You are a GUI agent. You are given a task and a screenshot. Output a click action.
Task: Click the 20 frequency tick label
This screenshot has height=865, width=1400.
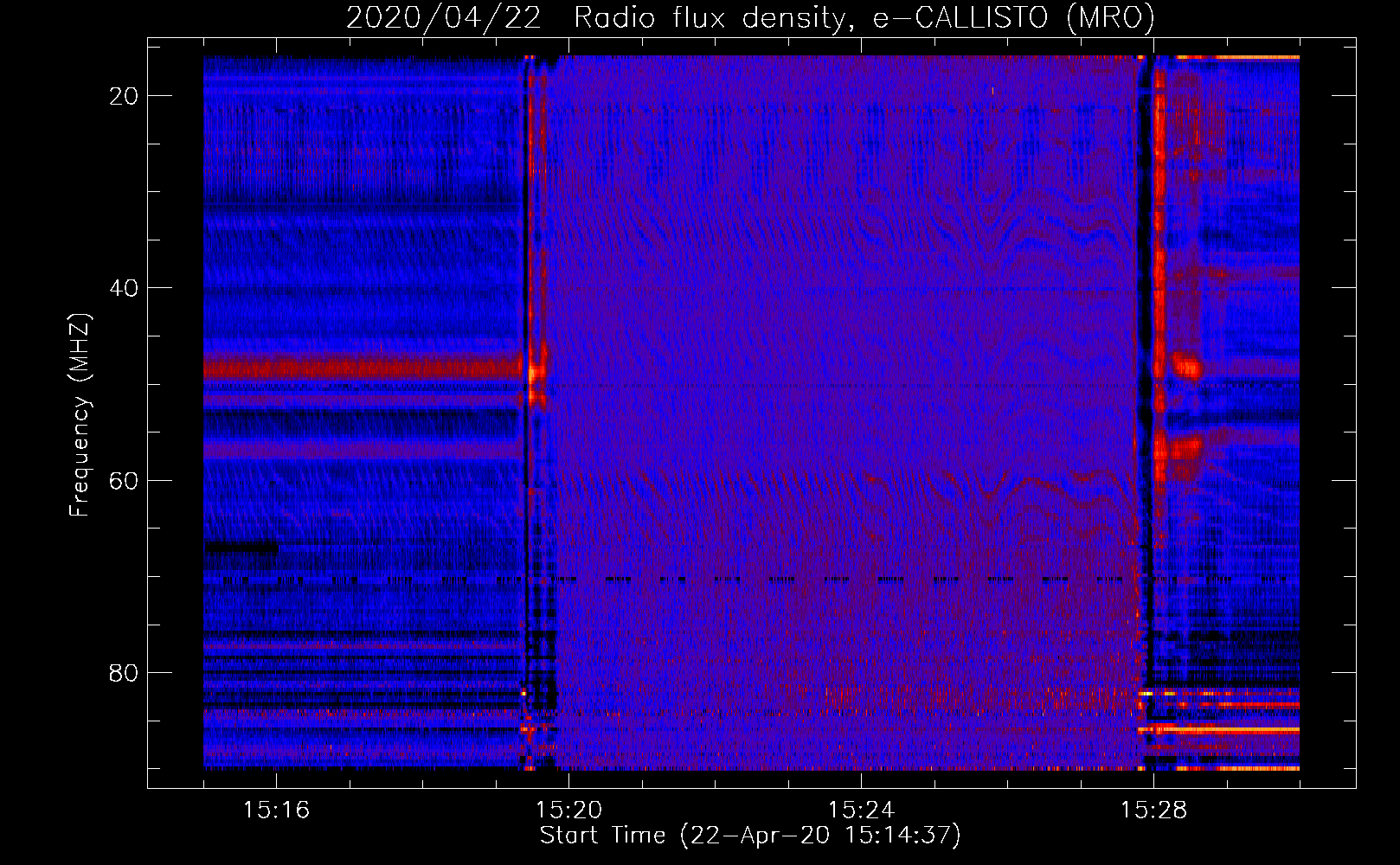coord(124,96)
